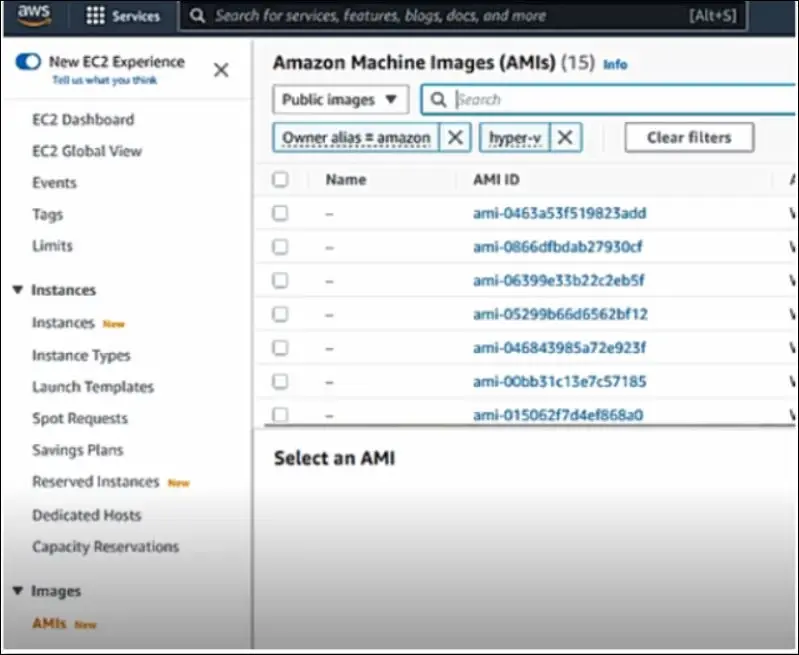Collapse the Instances section
Screen dimensions: 799x655
point(18,290)
